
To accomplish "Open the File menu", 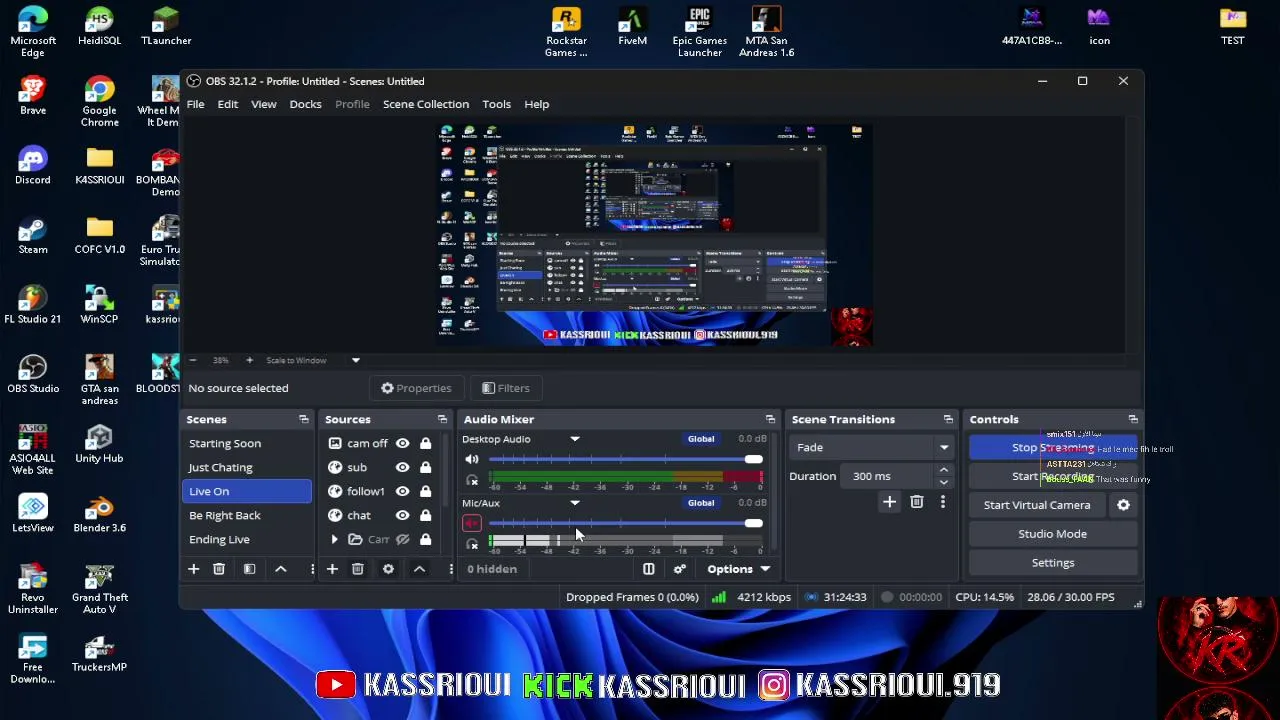I will click(195, 104).
